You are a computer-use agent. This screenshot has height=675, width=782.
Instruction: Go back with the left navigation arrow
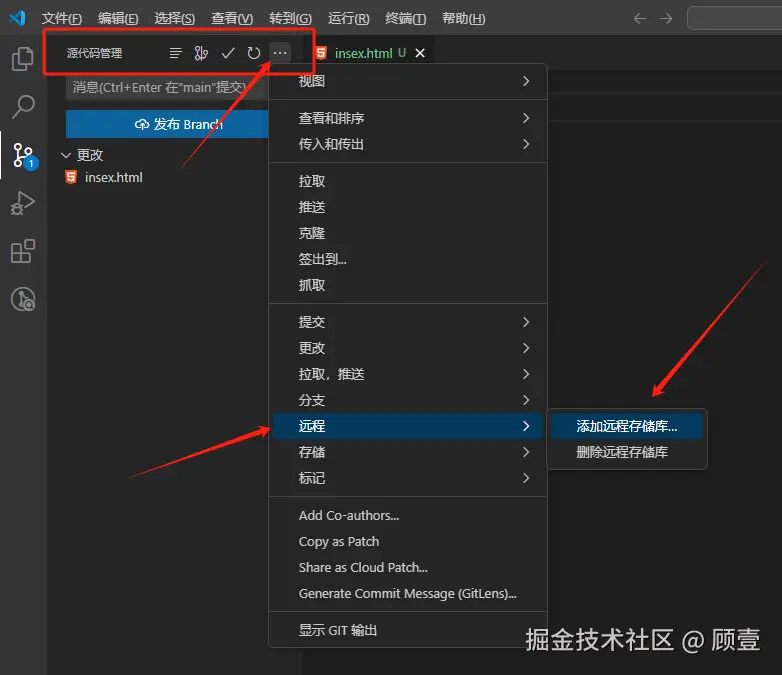coord(640,19)
